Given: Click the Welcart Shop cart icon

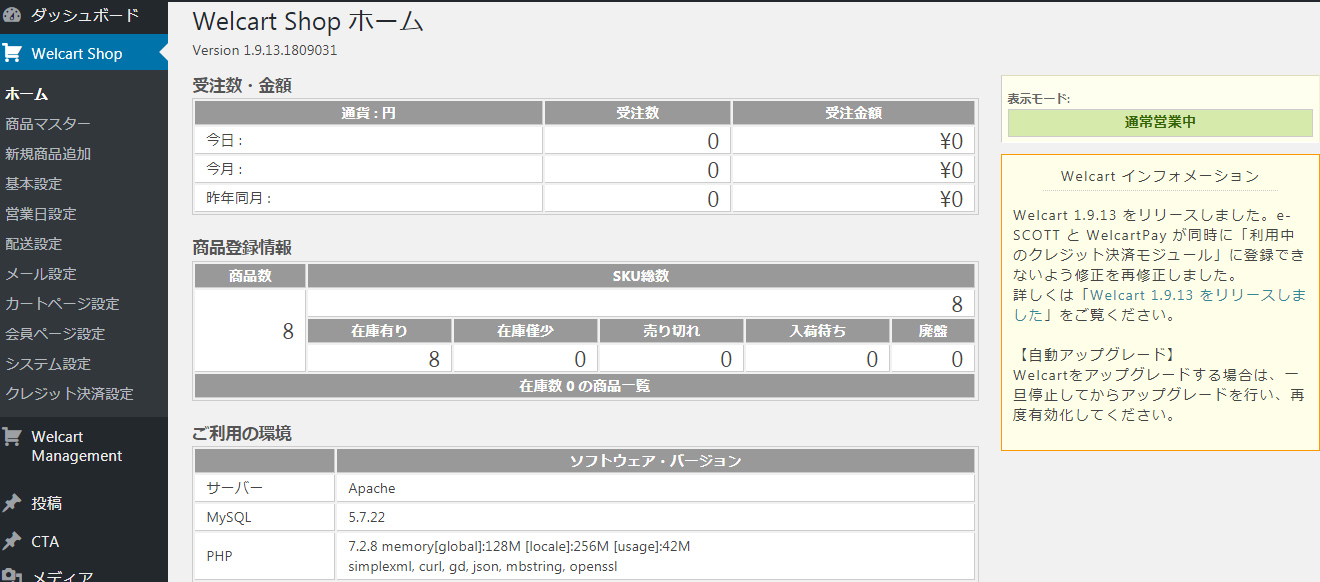Looking at the screenshot, I should point(12,53).
